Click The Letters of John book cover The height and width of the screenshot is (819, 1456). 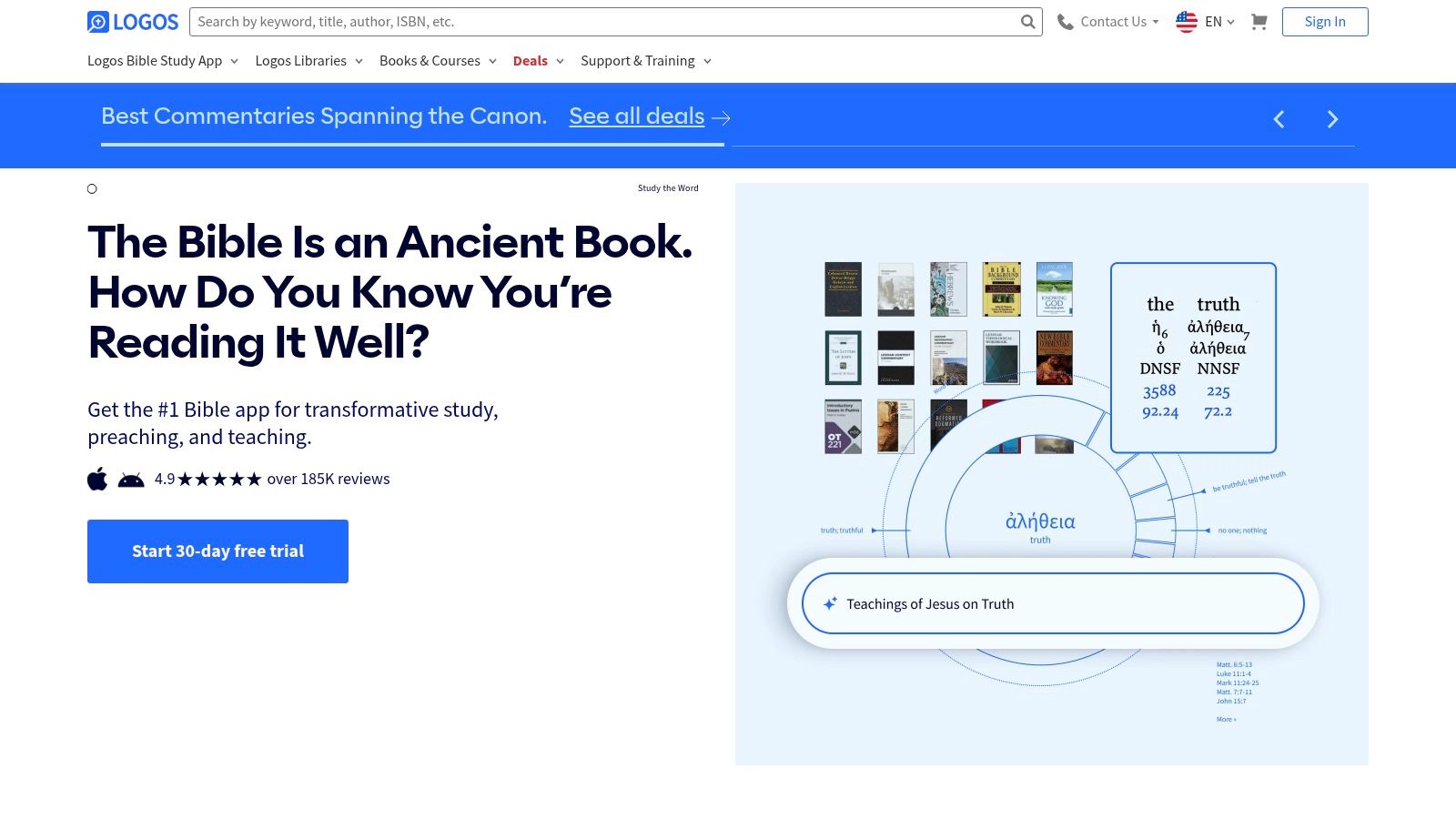pos(843,358)
